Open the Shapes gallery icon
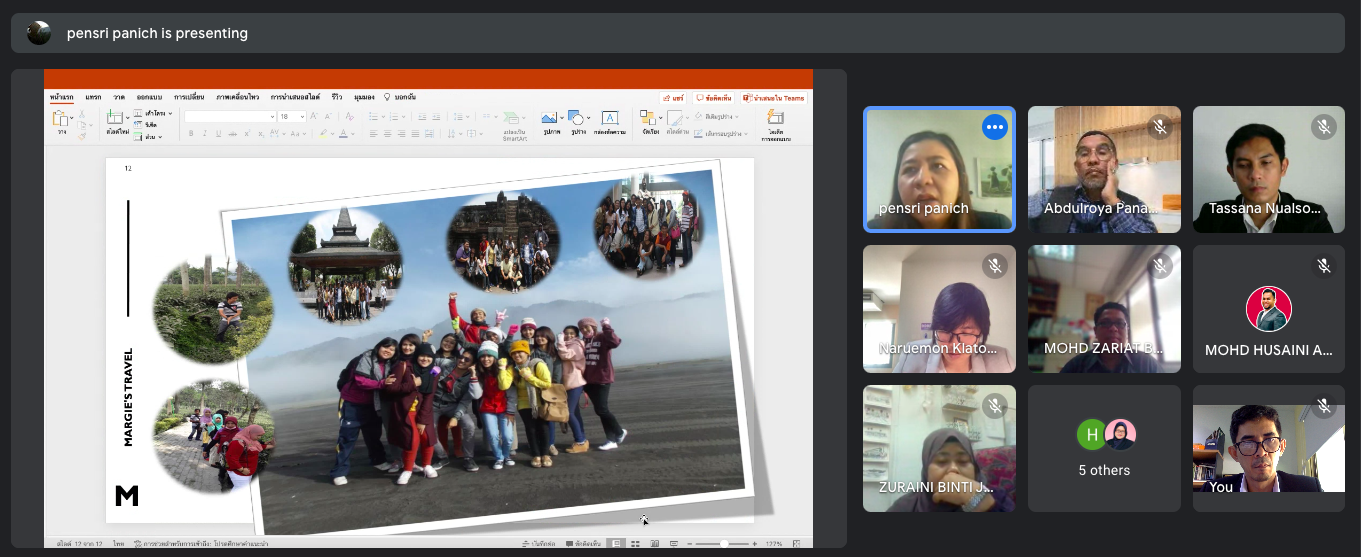Image resolution: width=1361 pixels, height=557 pixels. point(577,119)
